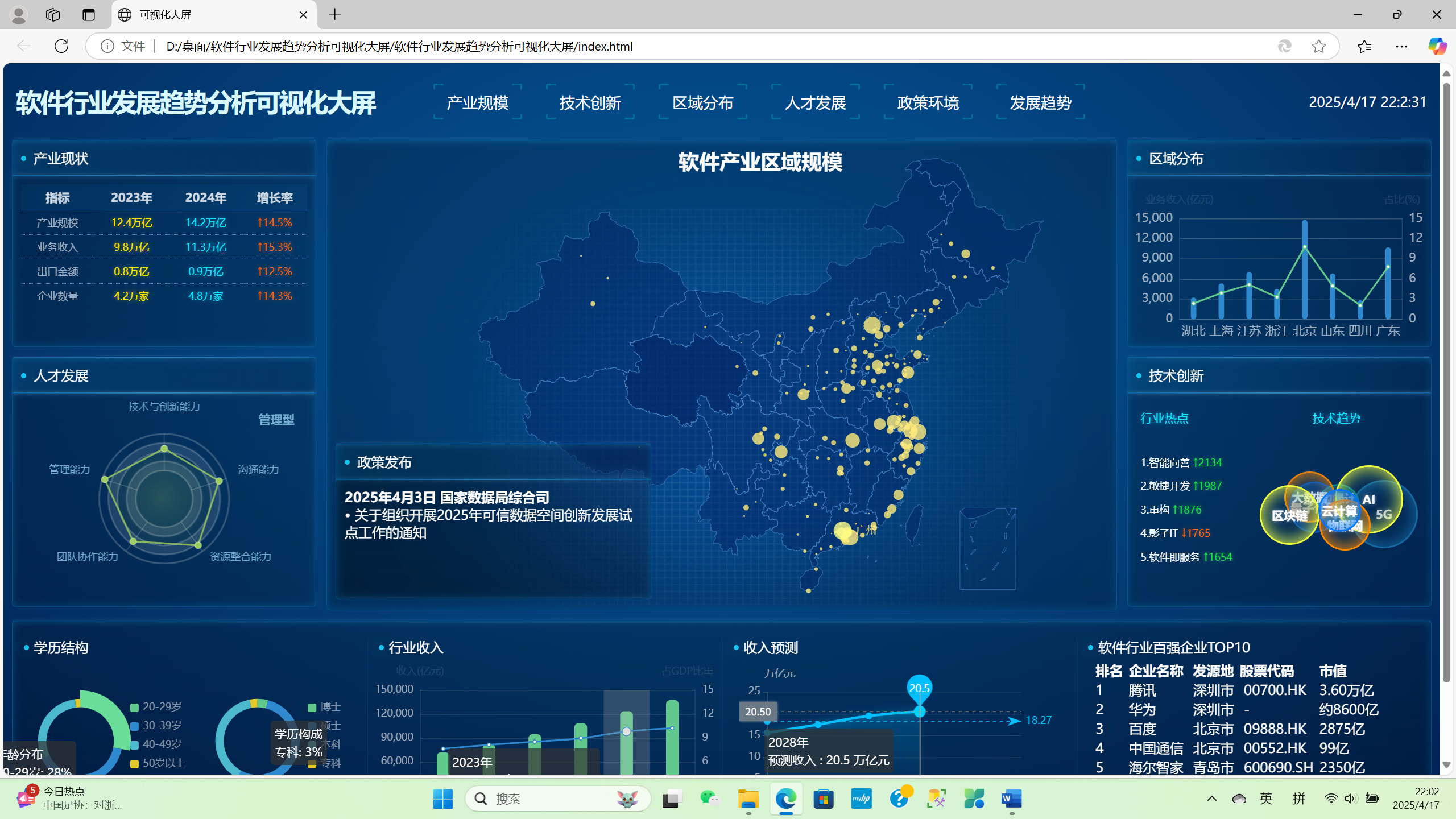Open the Workspaces icon in title bar
The height and width of the screenshot is (819, 1456).
click(x=53, y=15)
